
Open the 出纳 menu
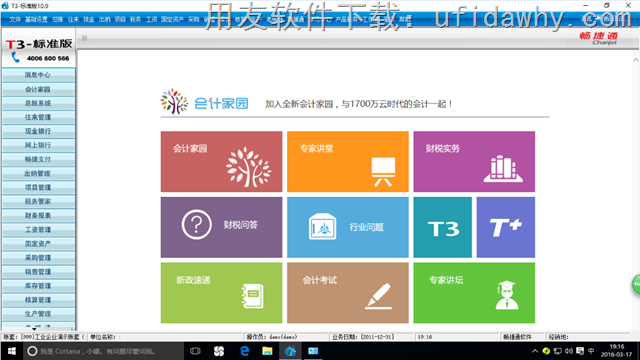coord(104,19)
